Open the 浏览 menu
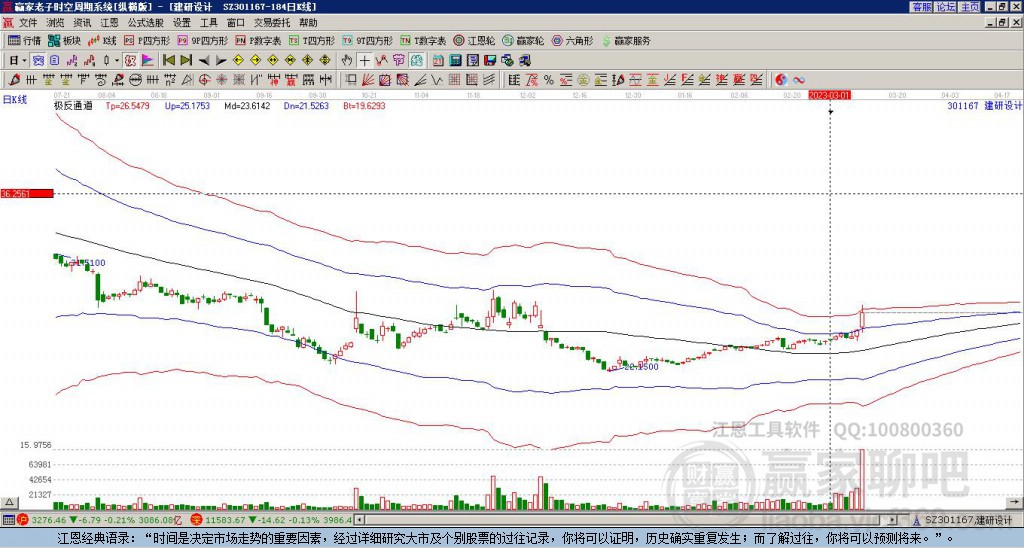 point(55,23)
